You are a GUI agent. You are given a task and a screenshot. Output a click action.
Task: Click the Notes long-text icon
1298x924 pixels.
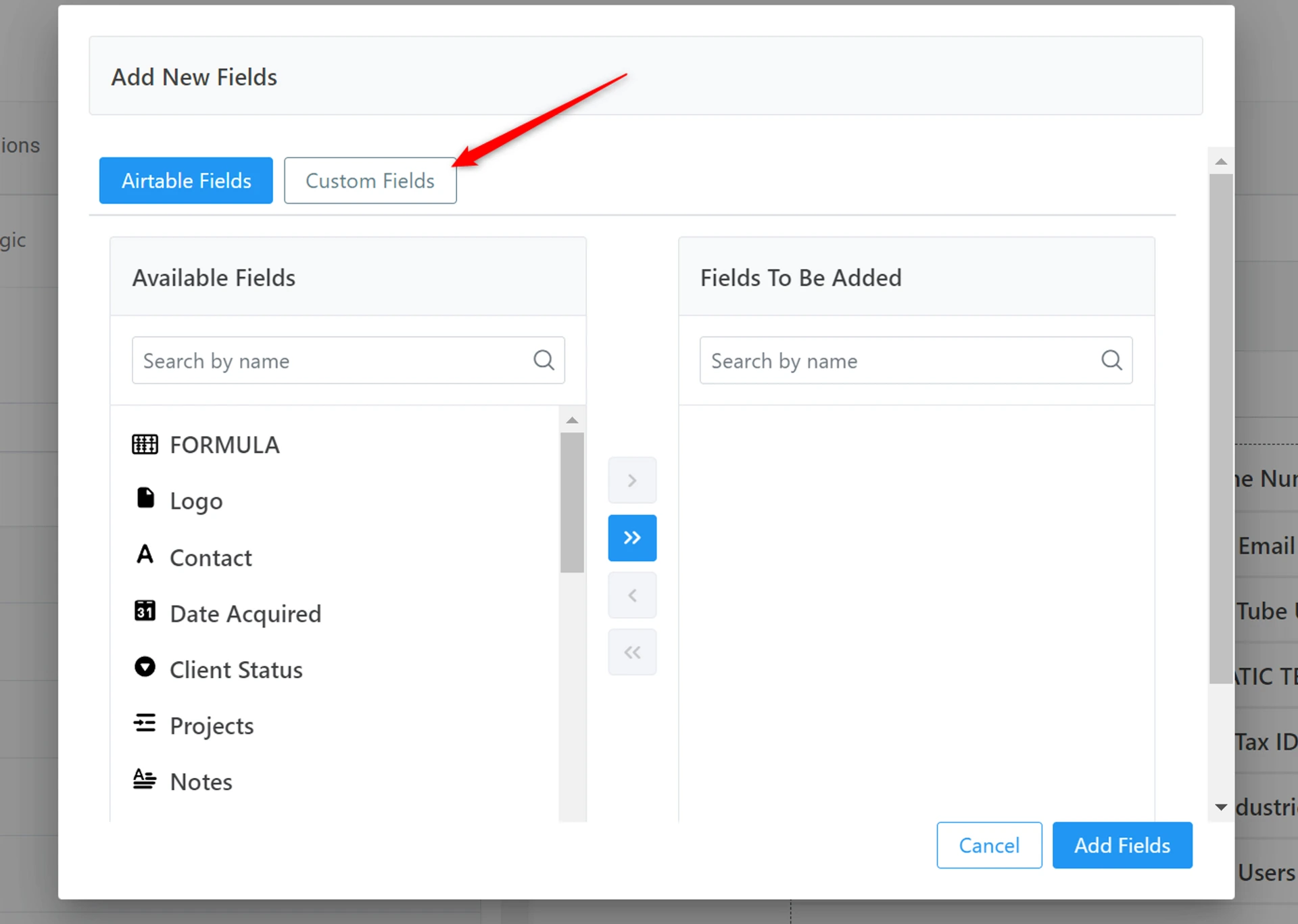[x=145, y=779]
